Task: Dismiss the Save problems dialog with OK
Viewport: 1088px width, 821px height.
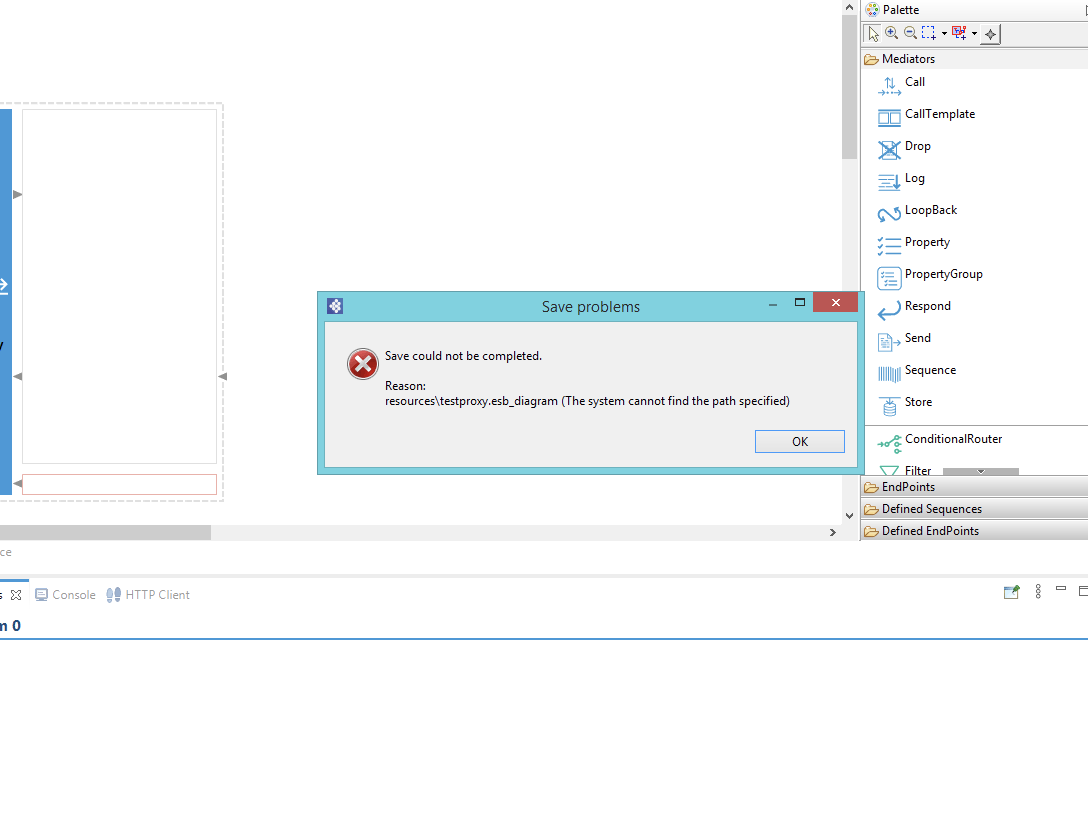Action: [x=799, y=441]
